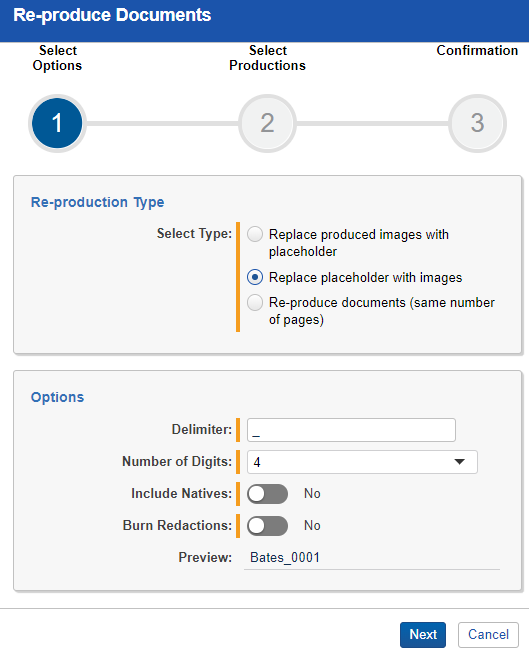Click step 2 circle in wizard
This screenshot has width=529, height=649.
267,123
